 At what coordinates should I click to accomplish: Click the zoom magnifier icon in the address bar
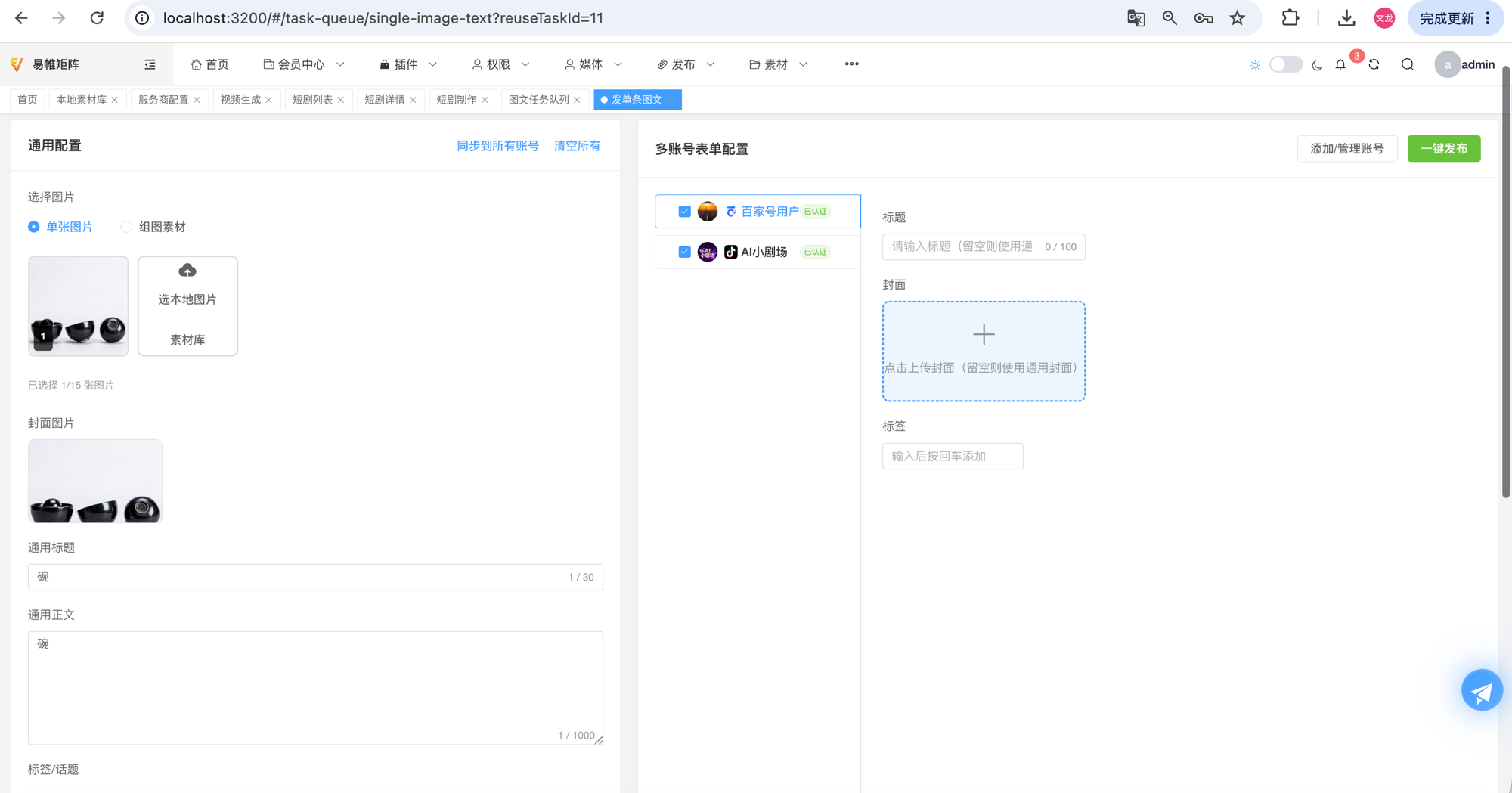point(1170,18)
